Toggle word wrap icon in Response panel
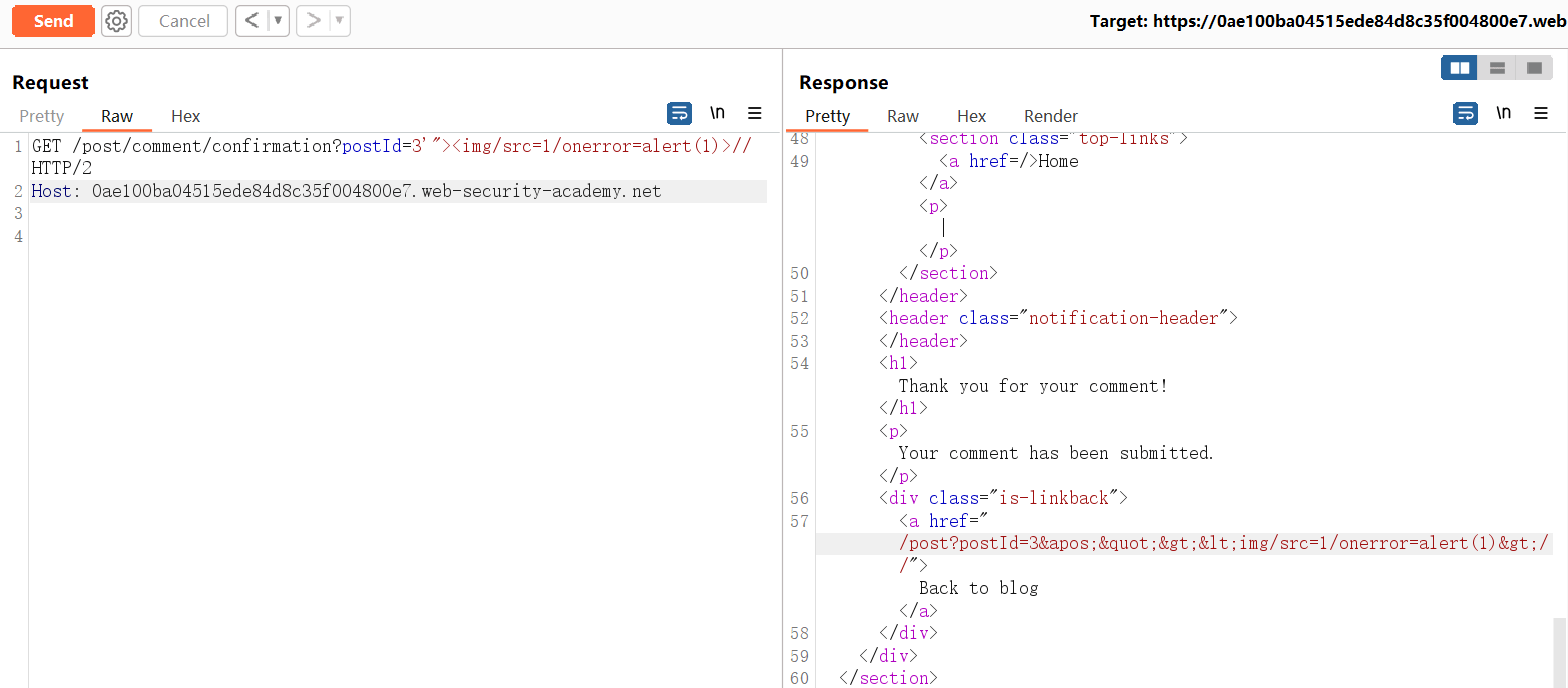The width and height of the screenshot is (1568, 688). pos(1465,113)
